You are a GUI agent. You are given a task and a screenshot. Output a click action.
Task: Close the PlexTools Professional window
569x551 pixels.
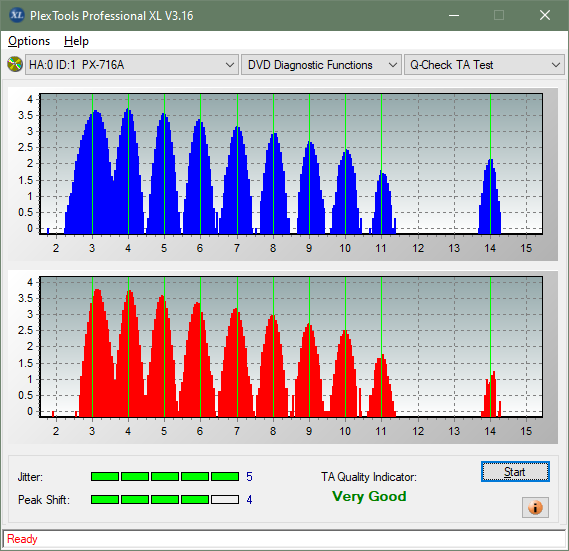tap(545, 15)
